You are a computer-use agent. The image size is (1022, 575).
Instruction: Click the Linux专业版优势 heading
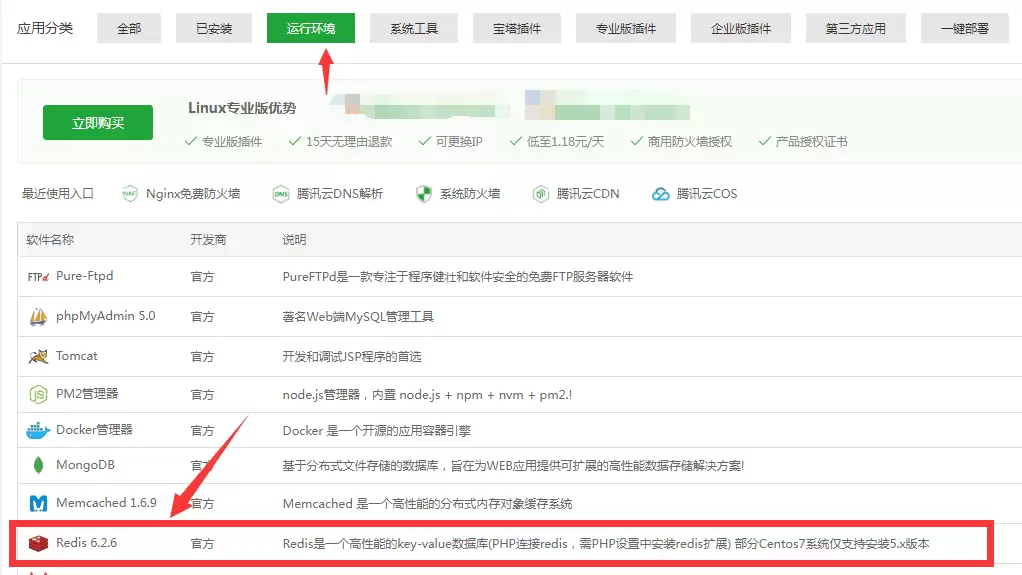pyautogui.click(x=242, y=108)
